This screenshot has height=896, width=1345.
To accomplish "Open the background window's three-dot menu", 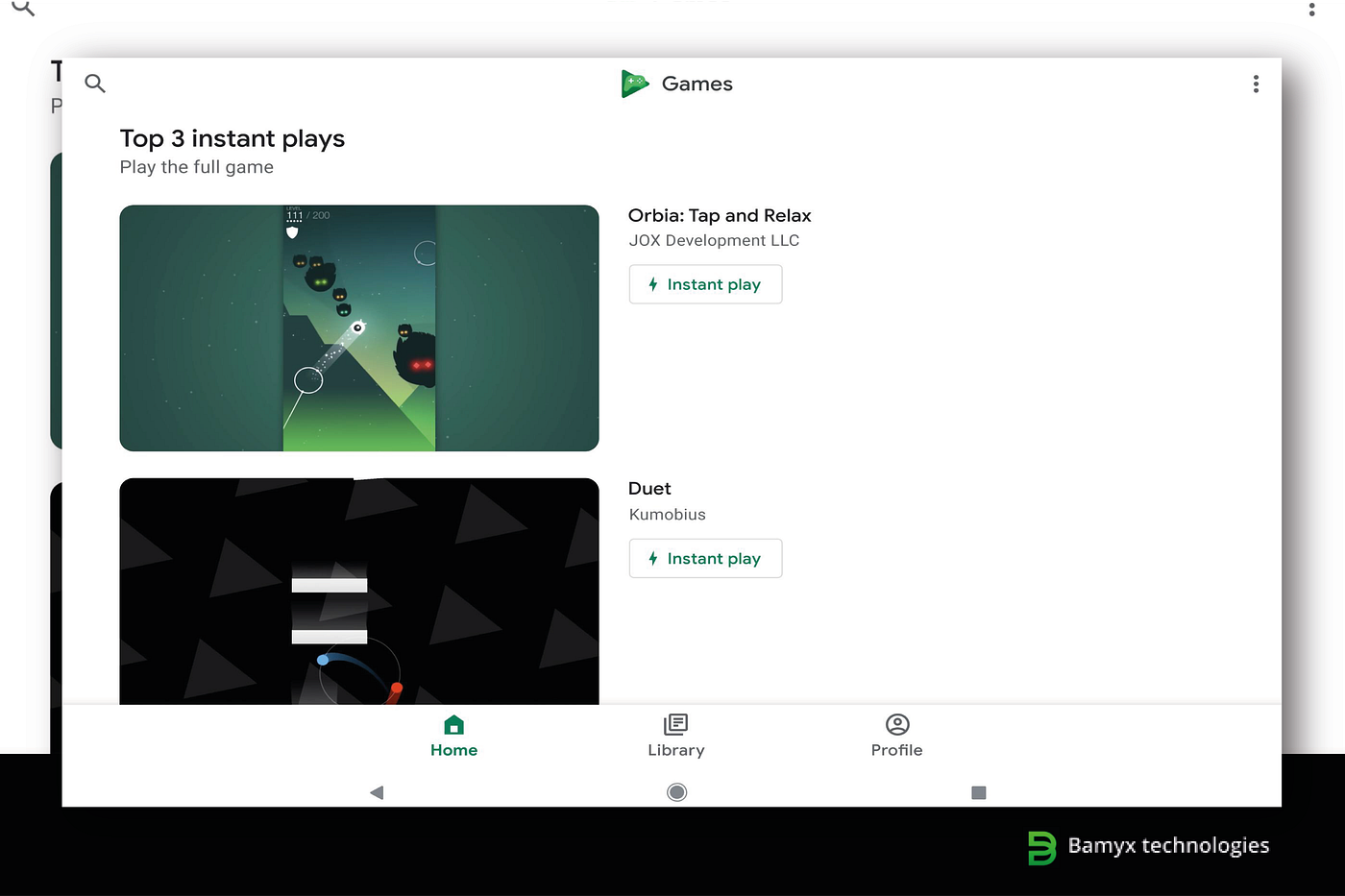I will (1312, 9).
